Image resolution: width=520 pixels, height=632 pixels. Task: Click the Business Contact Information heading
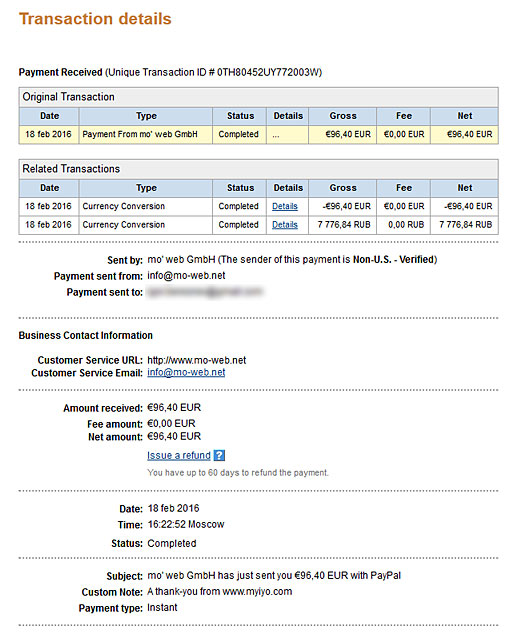click(85, 335)
